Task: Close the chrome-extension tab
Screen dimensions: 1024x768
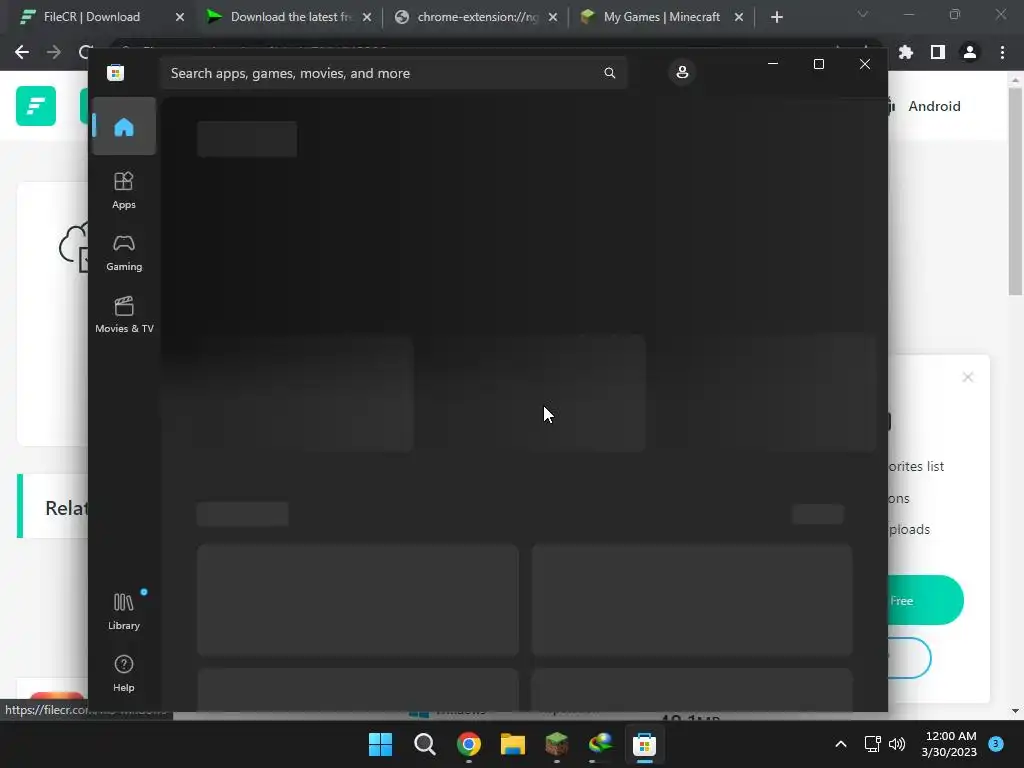Action: (553, 17)
